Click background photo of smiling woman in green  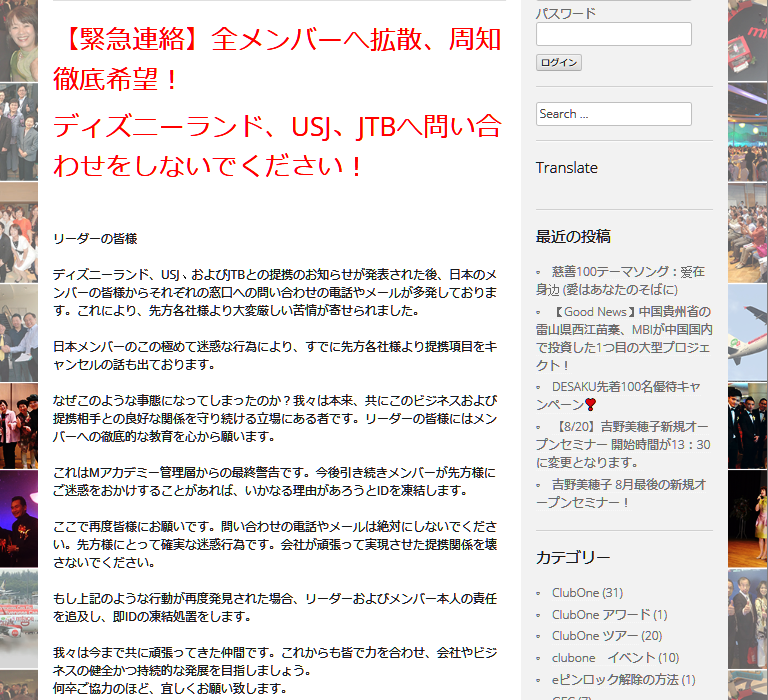[x=19, y=41]
